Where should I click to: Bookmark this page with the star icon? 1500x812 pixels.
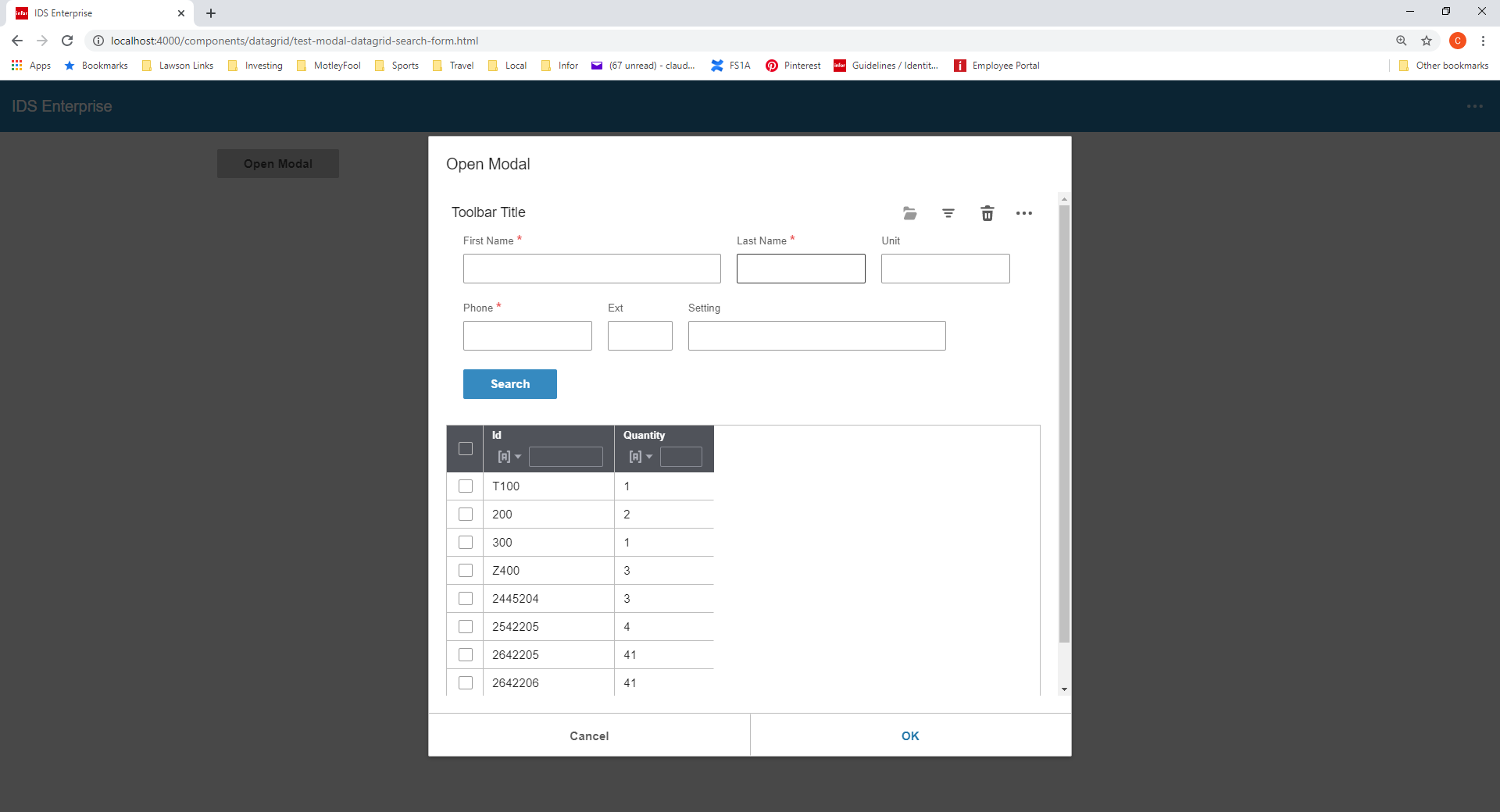(1427, 41)
